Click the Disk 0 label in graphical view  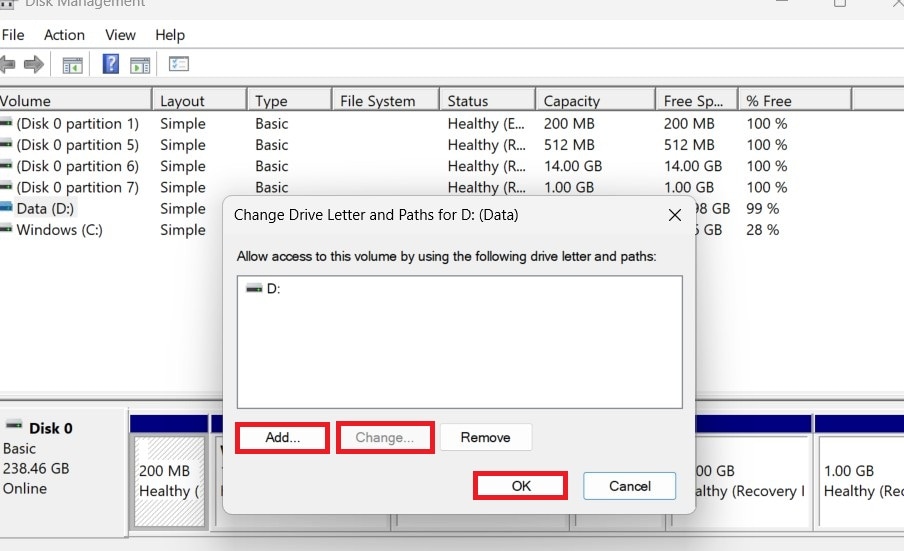pyautogui.click(x=51, y=428)
